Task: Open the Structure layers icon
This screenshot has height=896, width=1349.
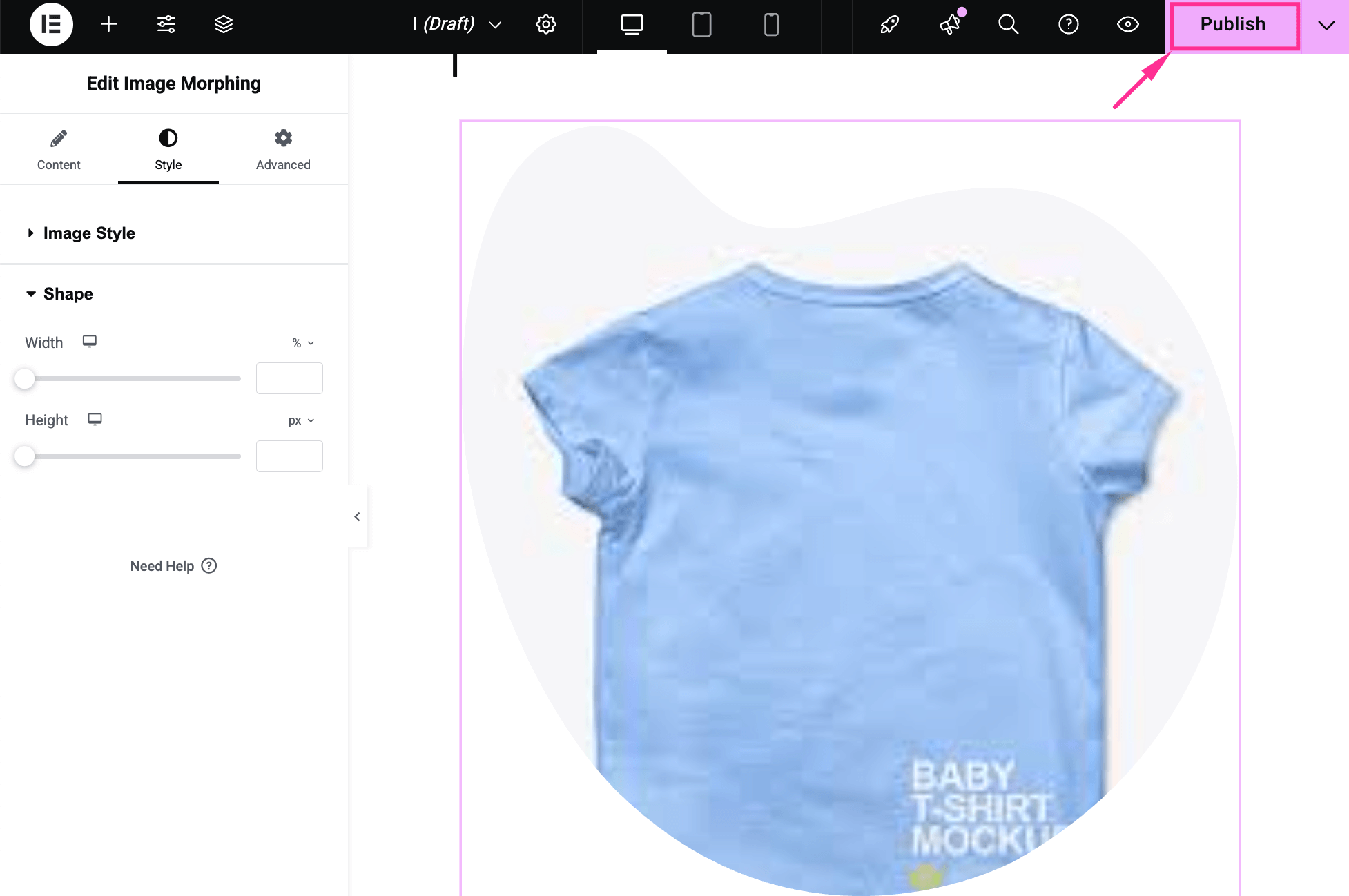Action: click(x=223, y=25)
